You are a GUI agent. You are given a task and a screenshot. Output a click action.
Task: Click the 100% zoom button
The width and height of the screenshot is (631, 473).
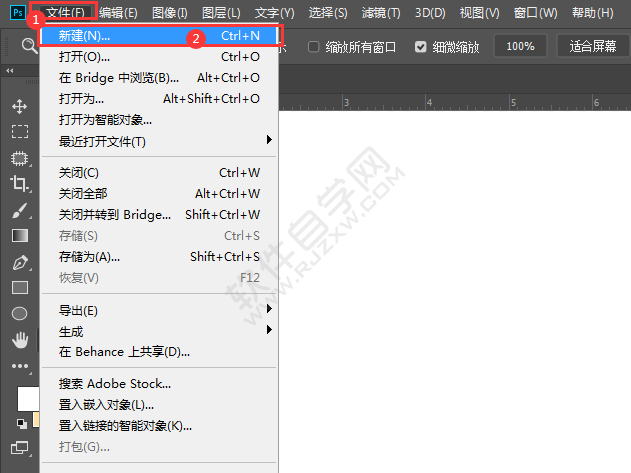pyautogui.click(x=520, y=46)
